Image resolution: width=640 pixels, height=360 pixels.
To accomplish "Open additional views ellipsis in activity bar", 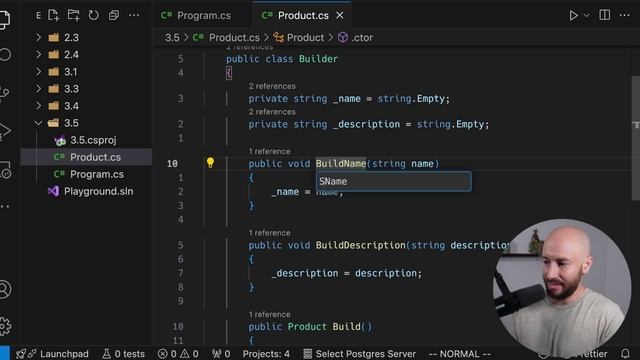I will (x=5, y=207).
